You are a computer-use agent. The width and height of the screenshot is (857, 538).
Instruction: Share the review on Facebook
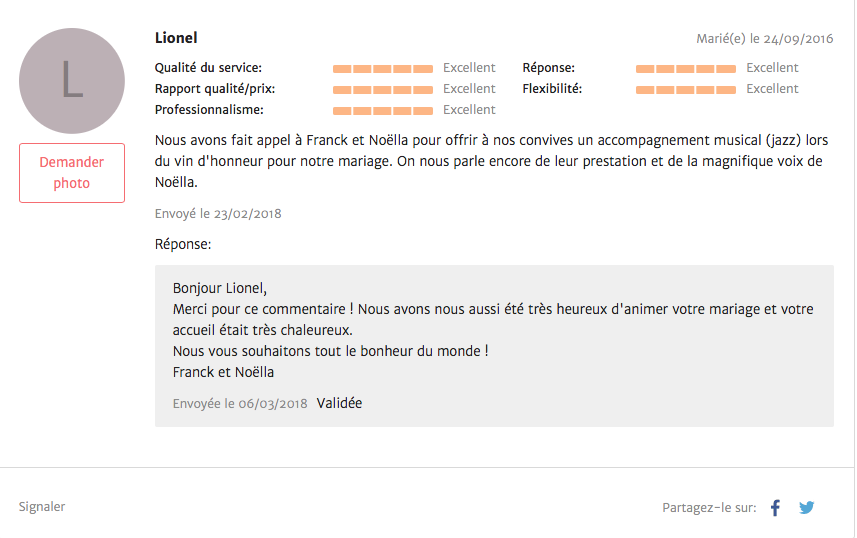click(x=775, y=507)
